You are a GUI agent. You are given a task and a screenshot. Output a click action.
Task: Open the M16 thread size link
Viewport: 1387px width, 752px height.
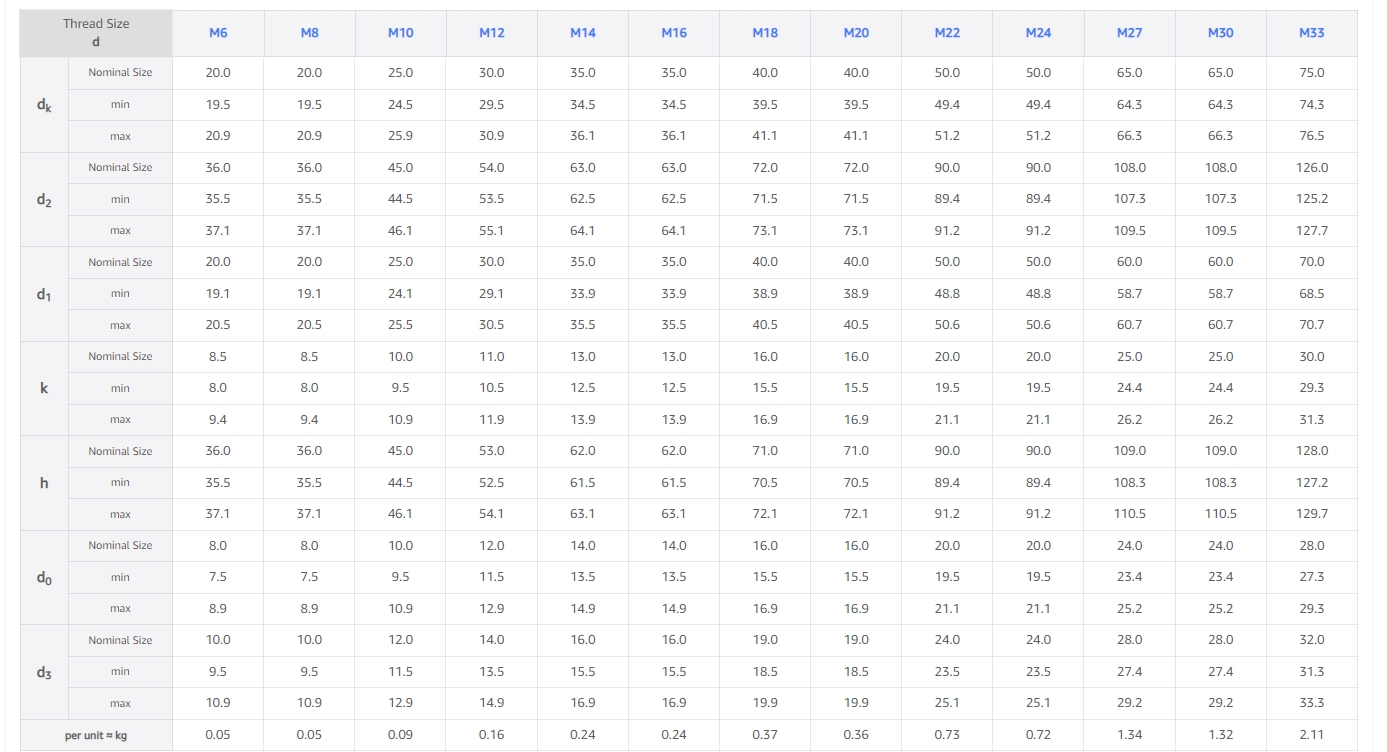pyautogui.click(x=674, y=33)
